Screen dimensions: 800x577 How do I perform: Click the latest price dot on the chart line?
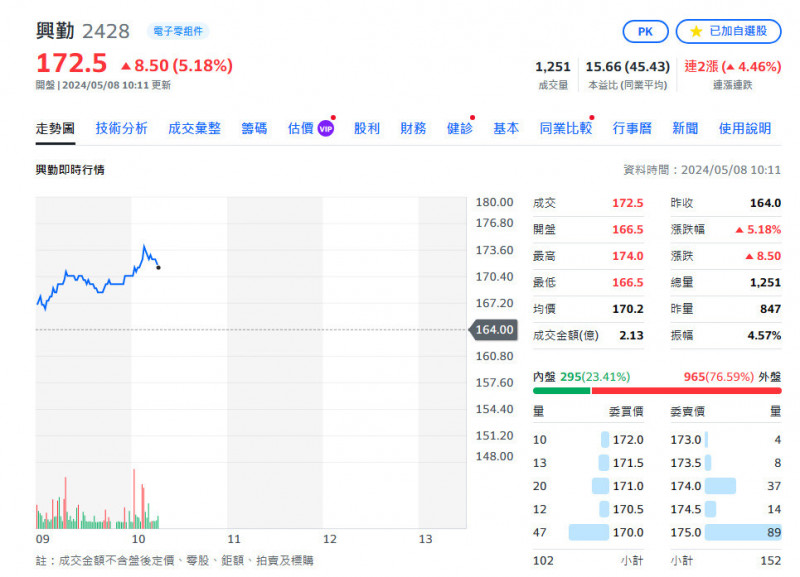[159, 267]
